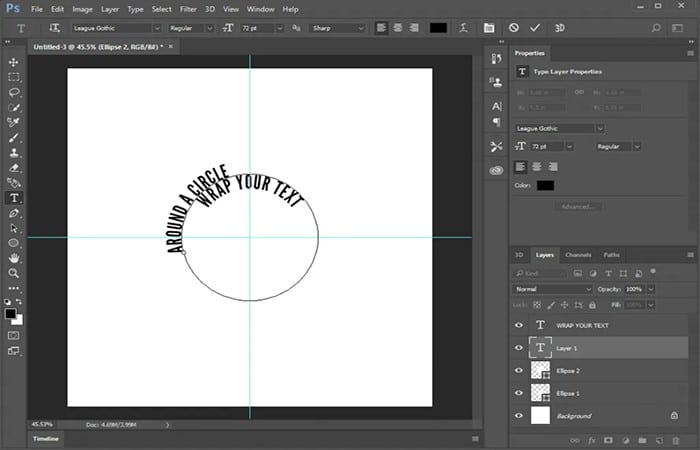Choose the Brush tool
The image size is (700, 450).
[14, 138]
